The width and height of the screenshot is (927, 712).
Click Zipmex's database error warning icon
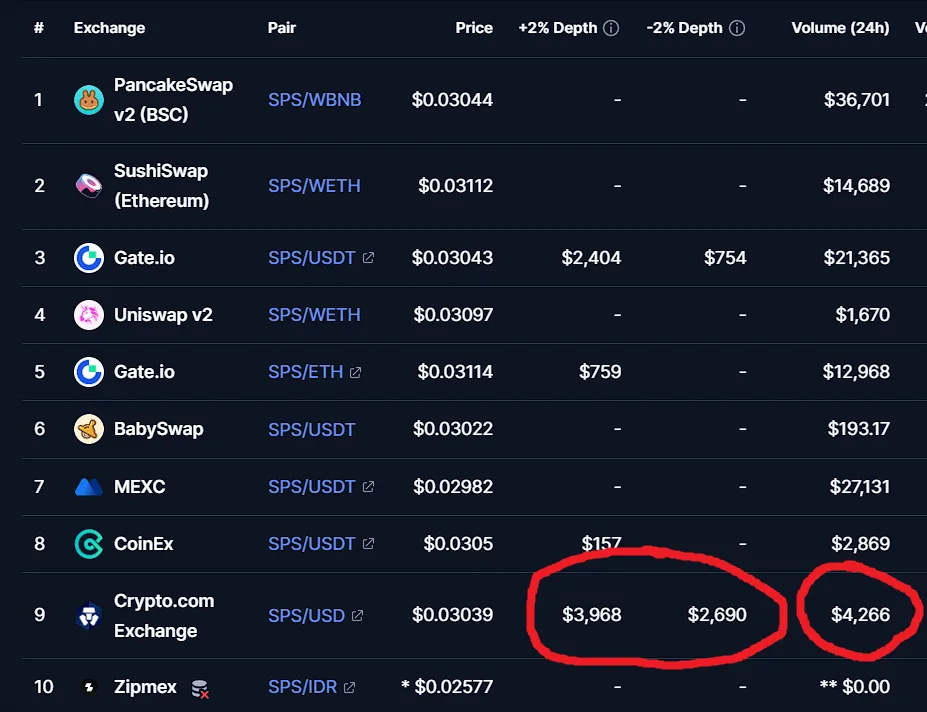click(x=200, y=688)
